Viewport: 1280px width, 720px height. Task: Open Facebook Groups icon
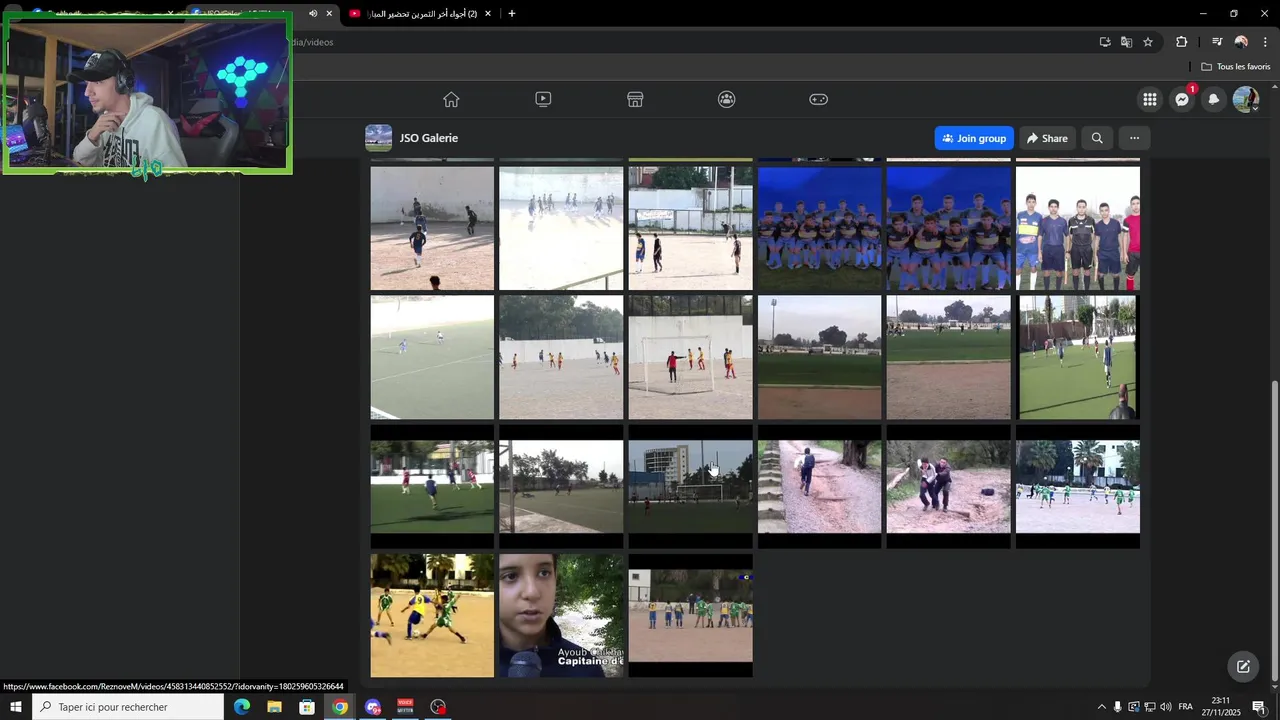(727, 99)
